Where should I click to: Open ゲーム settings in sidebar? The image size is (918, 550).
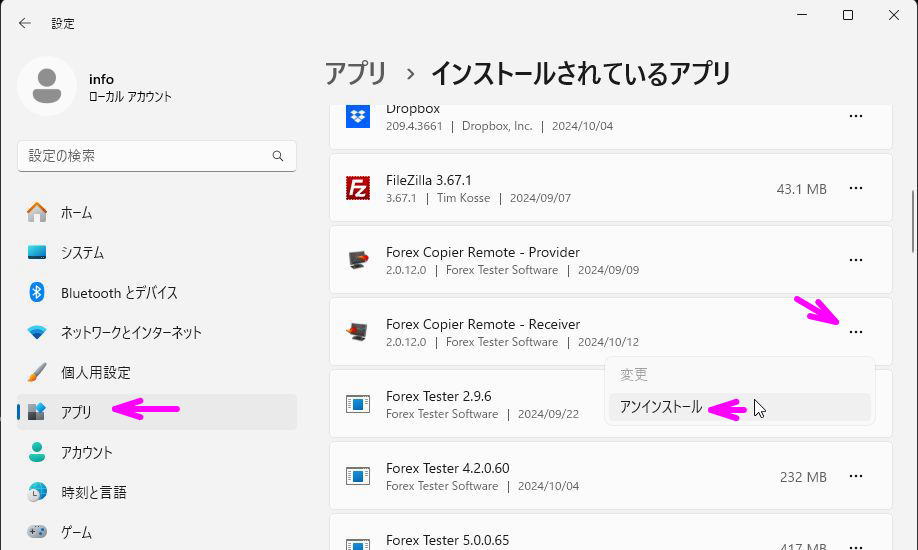pyautogui.click(x=157, y=532)
